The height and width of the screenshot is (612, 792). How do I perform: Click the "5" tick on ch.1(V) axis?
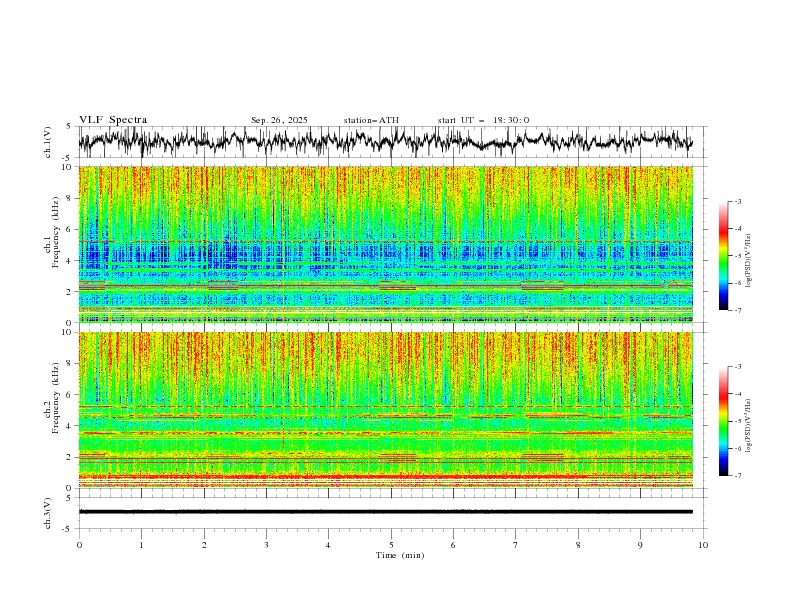(x=69, y=126)
